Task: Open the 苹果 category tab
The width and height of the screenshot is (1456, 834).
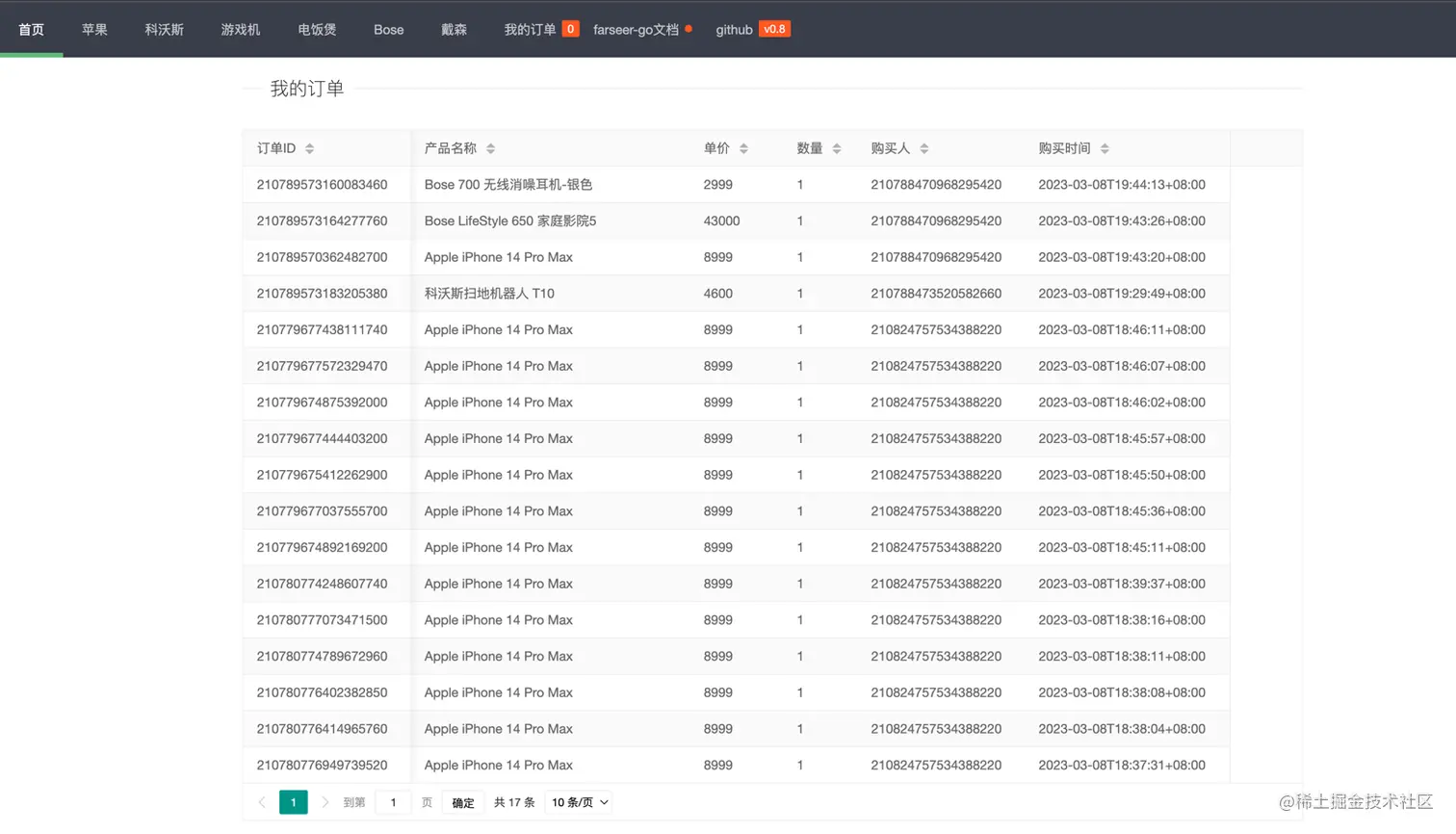Action: pyautogui.click(x=94, y=29)
